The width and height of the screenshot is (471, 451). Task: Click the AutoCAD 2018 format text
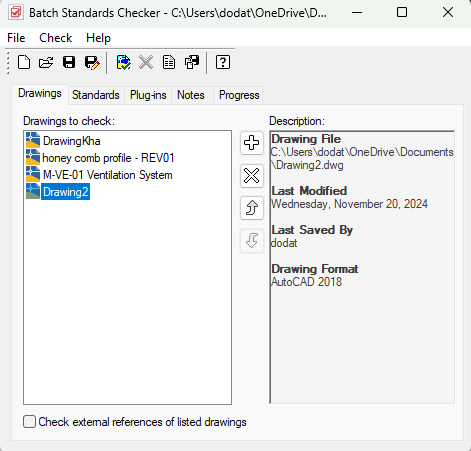click(x=306, y=282)
